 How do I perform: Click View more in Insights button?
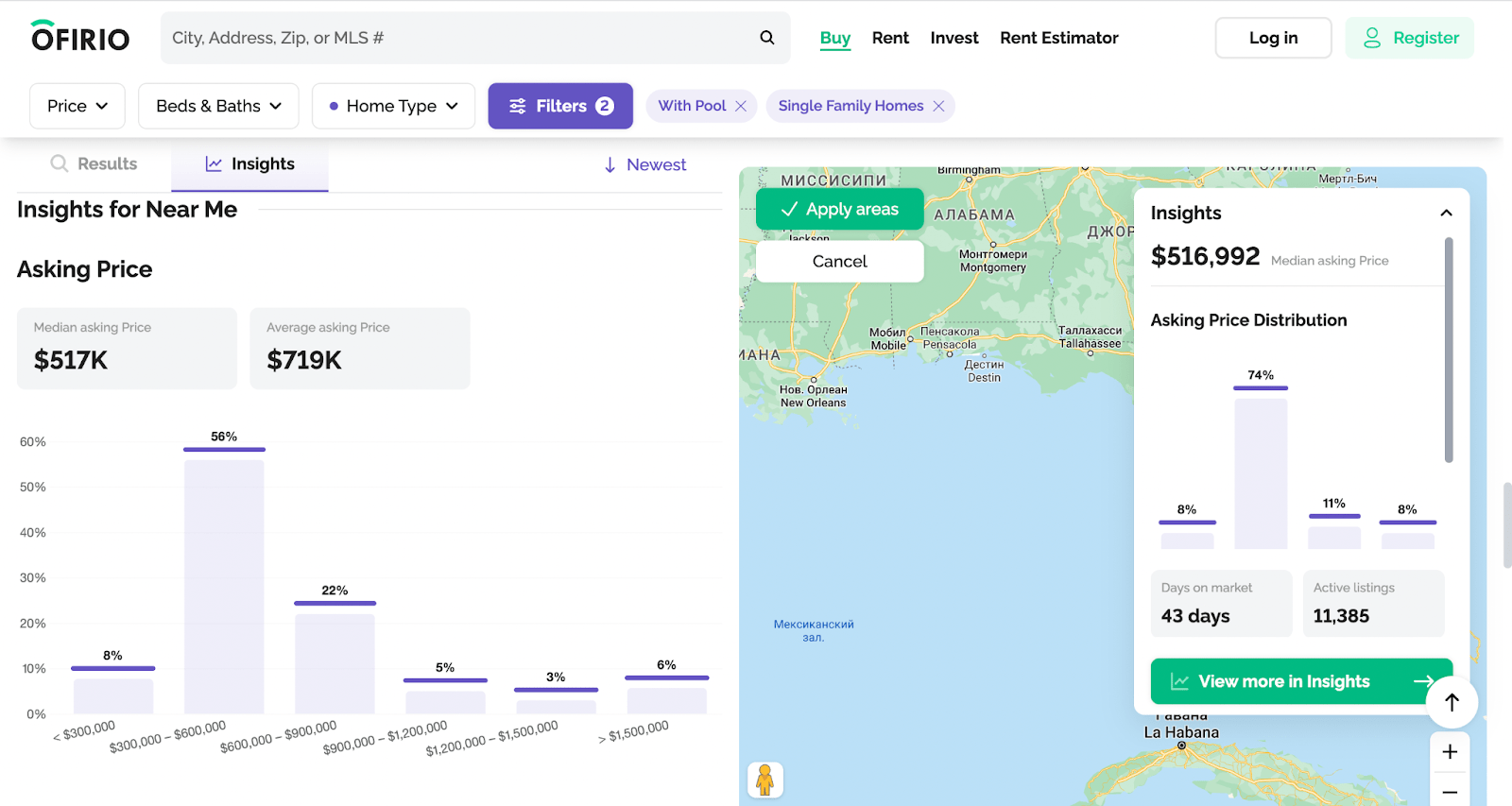[x=1301, y=681]
